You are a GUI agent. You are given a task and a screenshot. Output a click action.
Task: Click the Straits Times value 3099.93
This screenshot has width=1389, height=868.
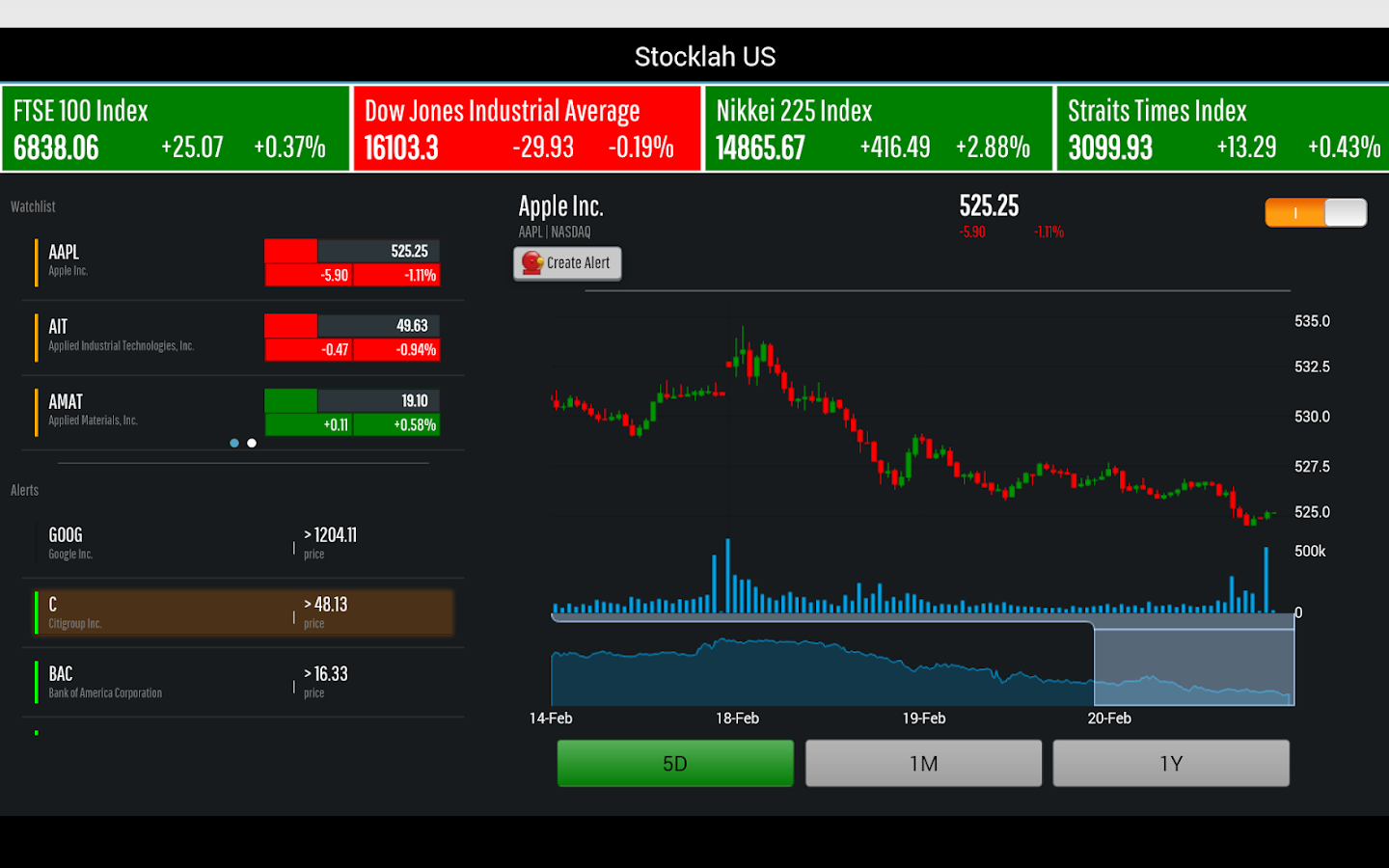tap(1110, 148)
